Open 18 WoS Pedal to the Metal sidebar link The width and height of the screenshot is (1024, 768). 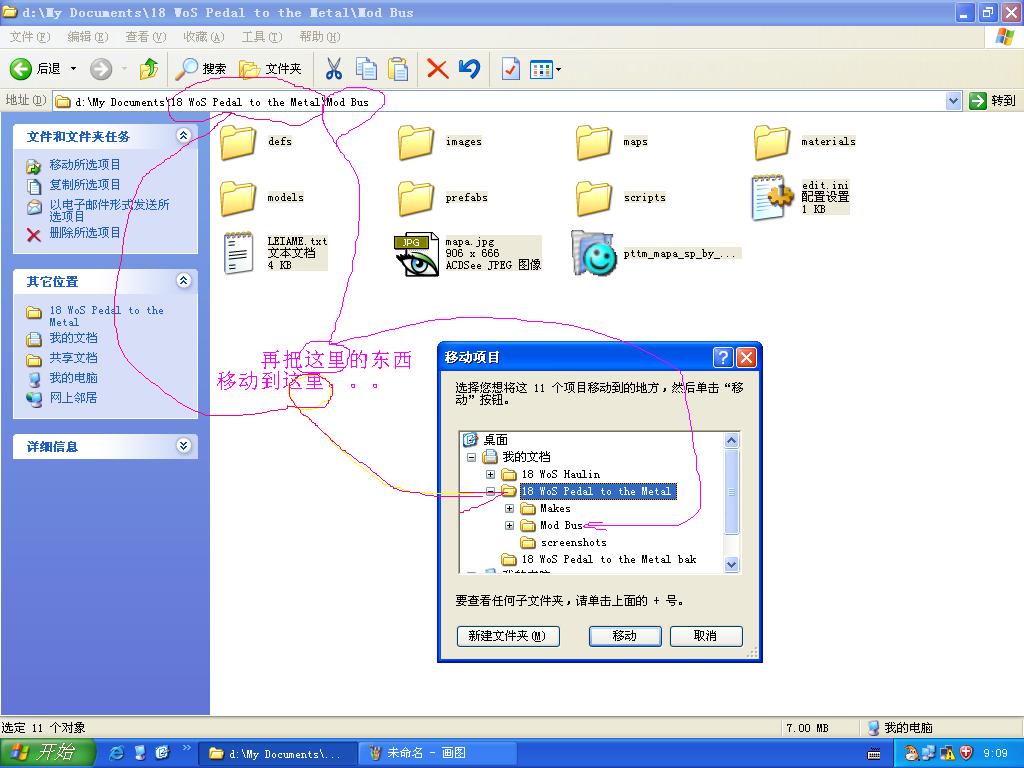(x=106, y=316)
